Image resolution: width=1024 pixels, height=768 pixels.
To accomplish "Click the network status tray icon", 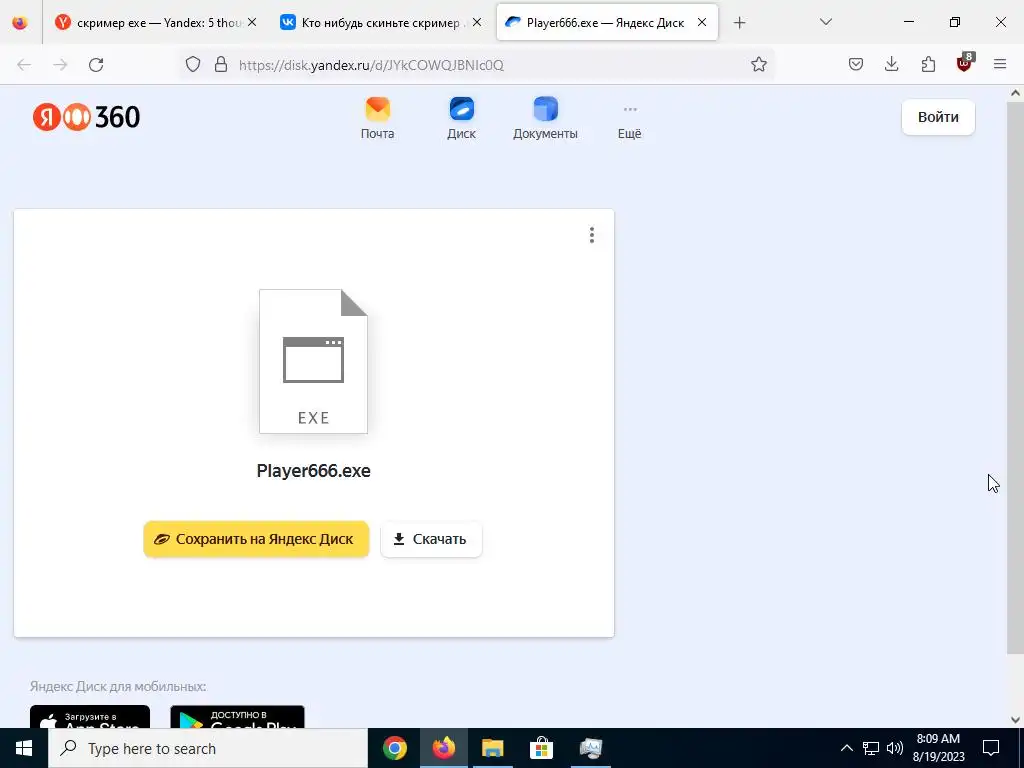I will point(871,748).
